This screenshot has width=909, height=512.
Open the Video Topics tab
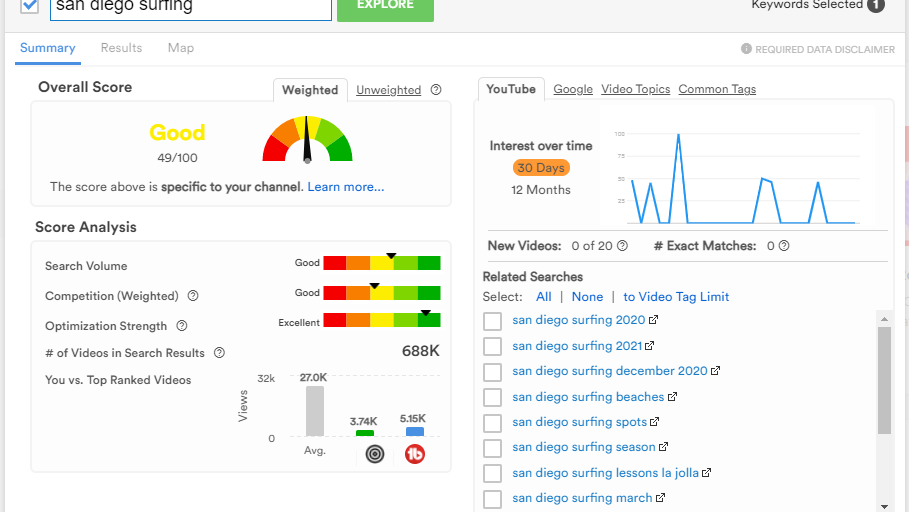(x=635, y=89)
